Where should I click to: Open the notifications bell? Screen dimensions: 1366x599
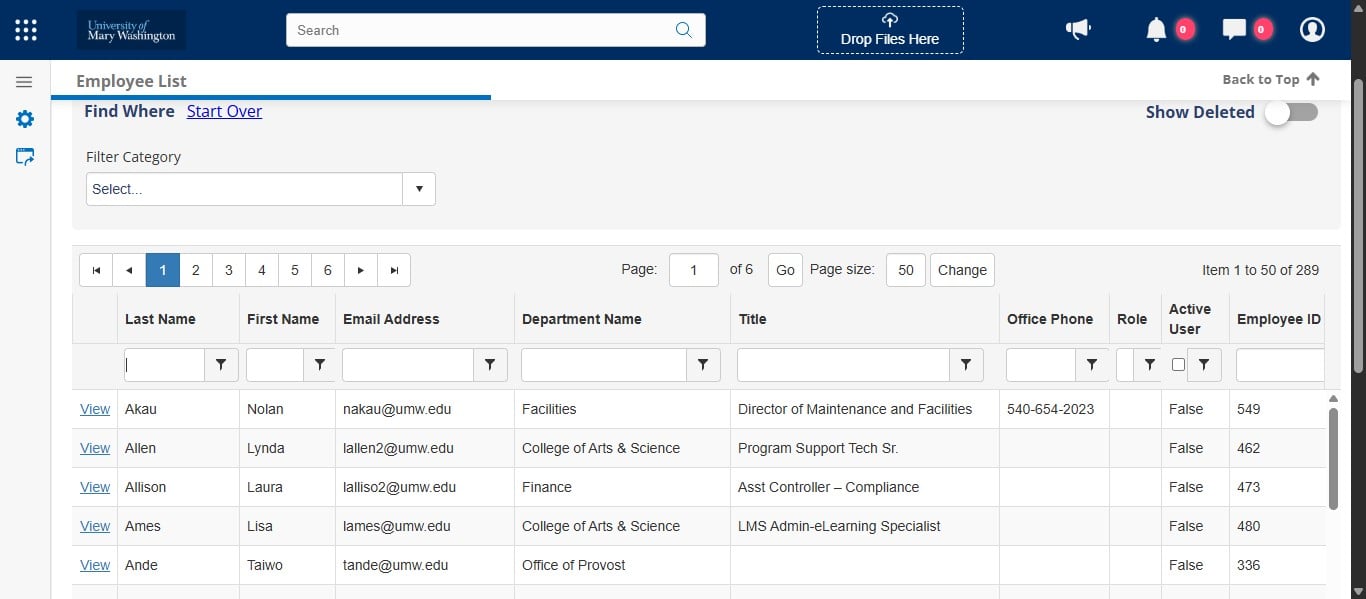pos(1158,29)
